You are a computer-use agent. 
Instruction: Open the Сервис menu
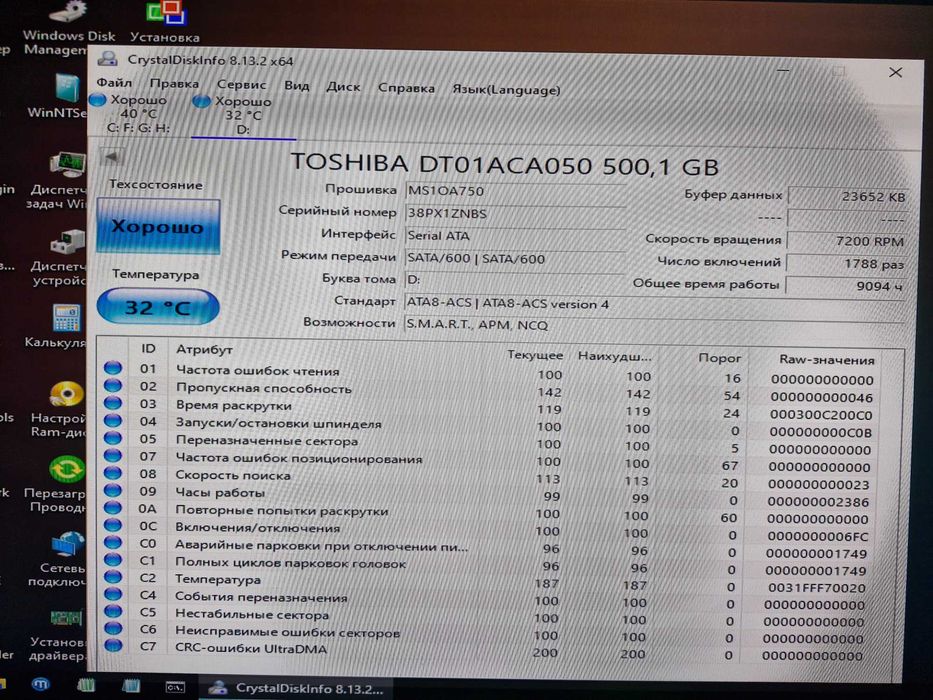point(241,85)
